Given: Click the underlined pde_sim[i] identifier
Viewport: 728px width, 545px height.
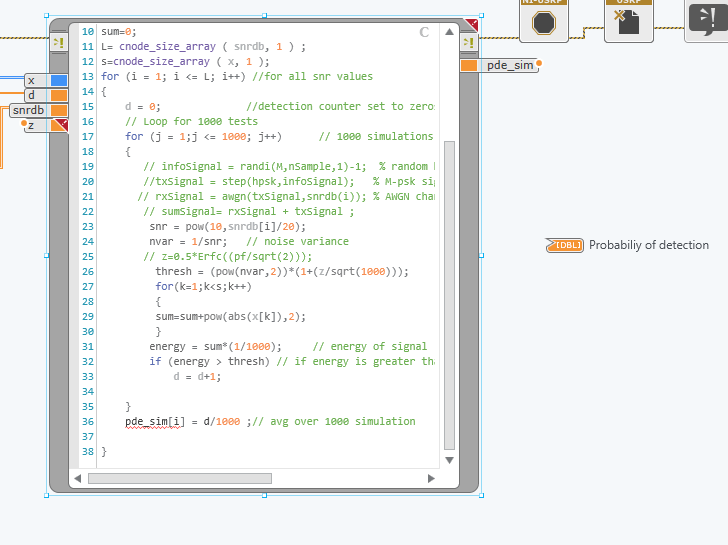Looking at the screenshot, I should coord(155,422).
